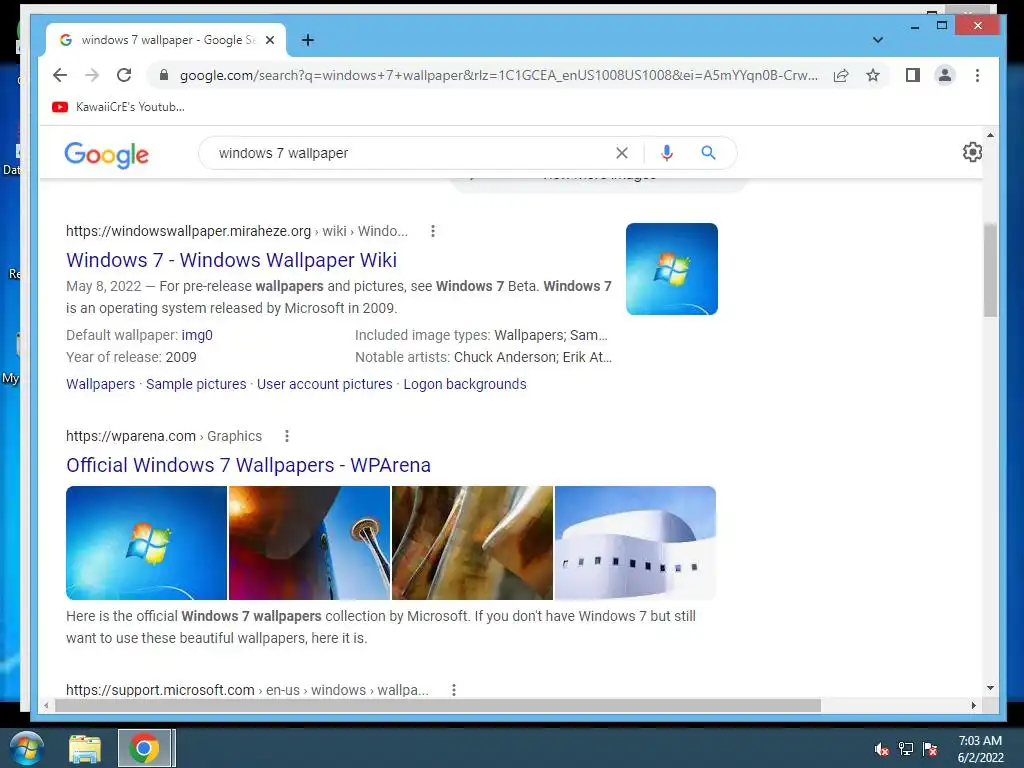Click the scroll right arrow
This screenshot has height=768, width=1024.
coord(974,705)
